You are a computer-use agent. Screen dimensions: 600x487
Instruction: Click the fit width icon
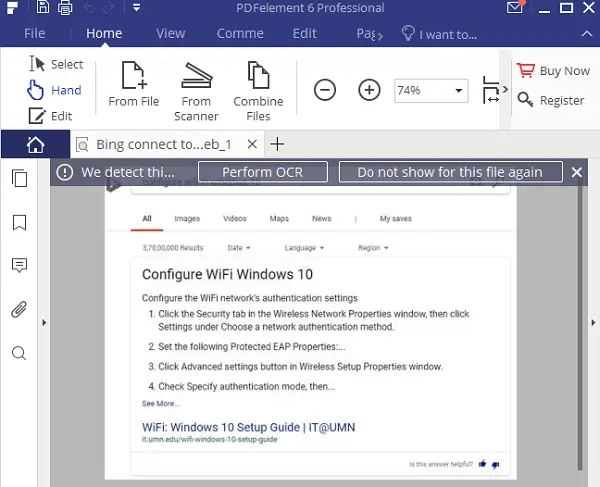[491, 90]
